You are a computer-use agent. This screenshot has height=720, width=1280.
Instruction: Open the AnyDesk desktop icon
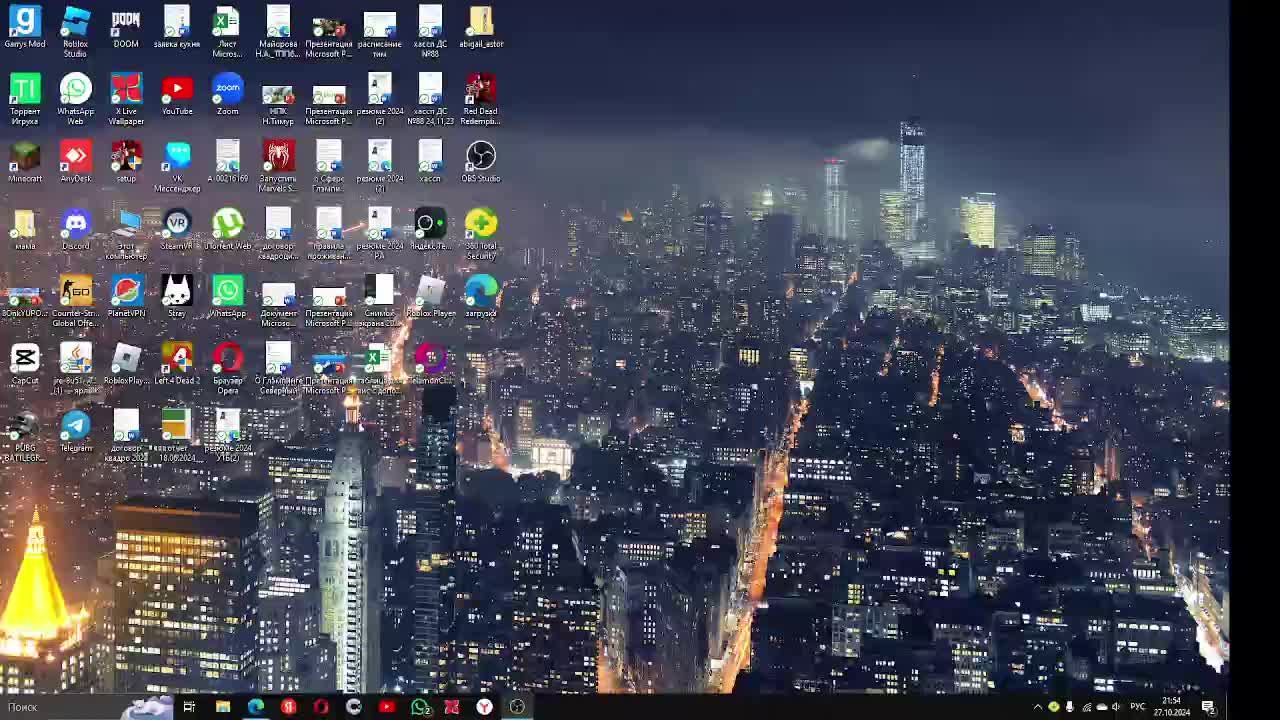[x=75, y=162]
